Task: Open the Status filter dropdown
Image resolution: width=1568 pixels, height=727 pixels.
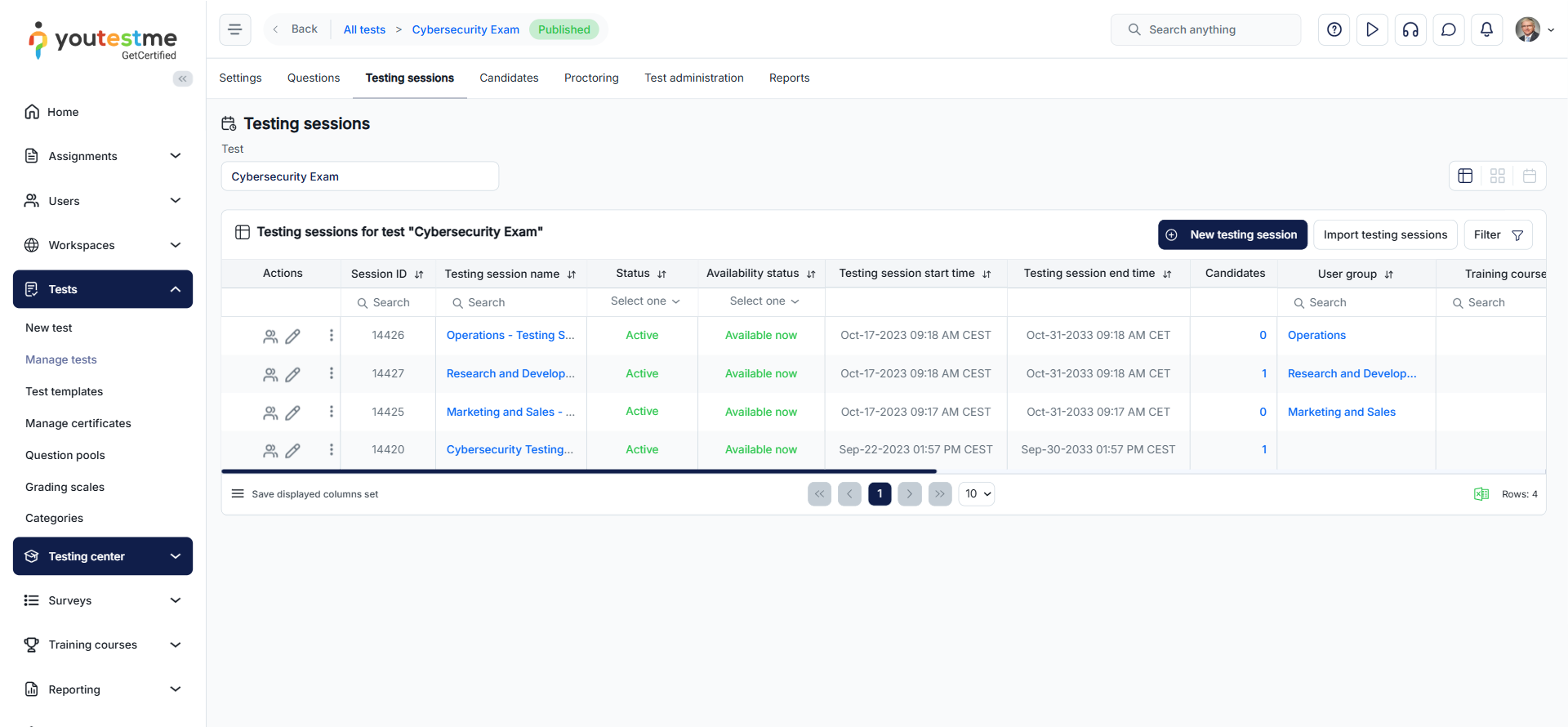Action: 644,301
